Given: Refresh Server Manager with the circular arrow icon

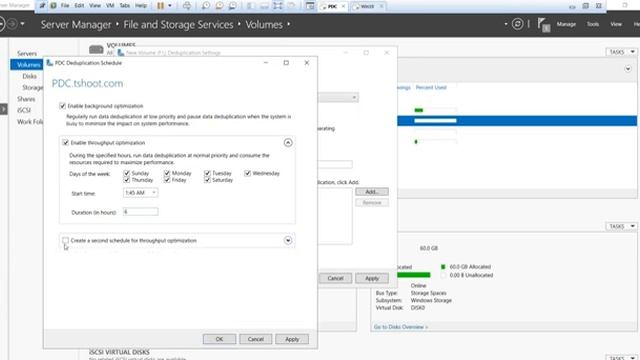Looking at the screenshot, I should 517,24.
